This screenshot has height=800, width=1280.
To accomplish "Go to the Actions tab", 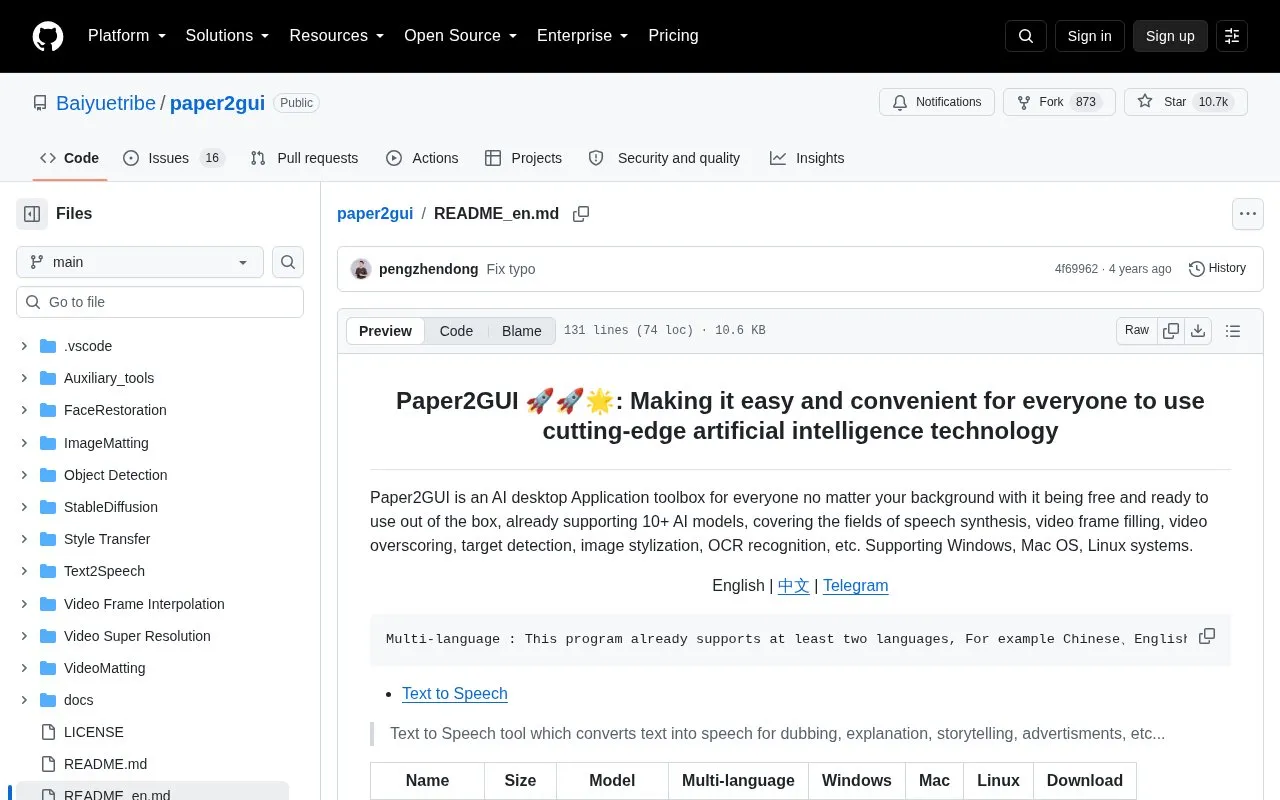I will tap(422, 158).
